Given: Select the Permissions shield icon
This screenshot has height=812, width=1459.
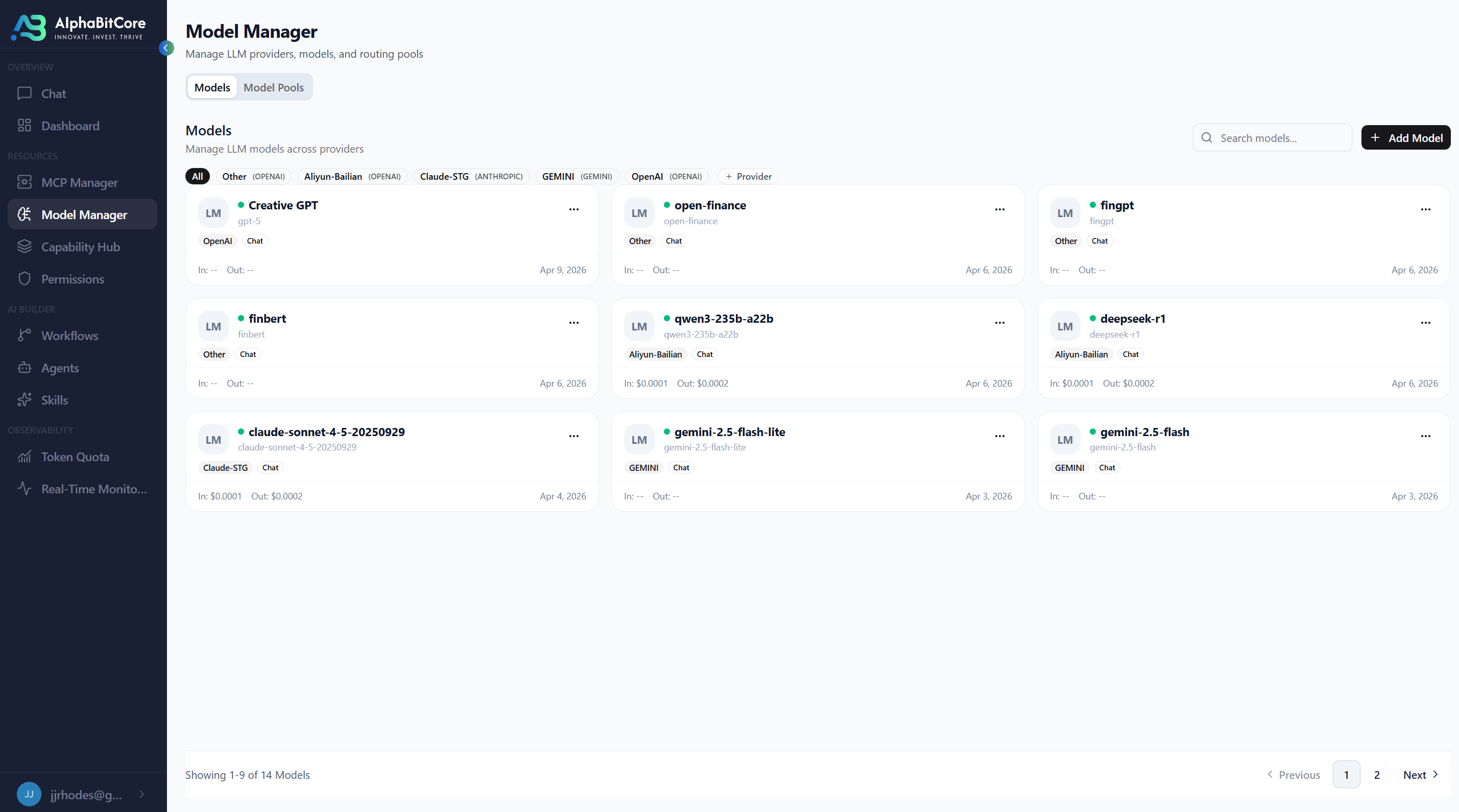Looking at the screenshot, I should 25,279.
